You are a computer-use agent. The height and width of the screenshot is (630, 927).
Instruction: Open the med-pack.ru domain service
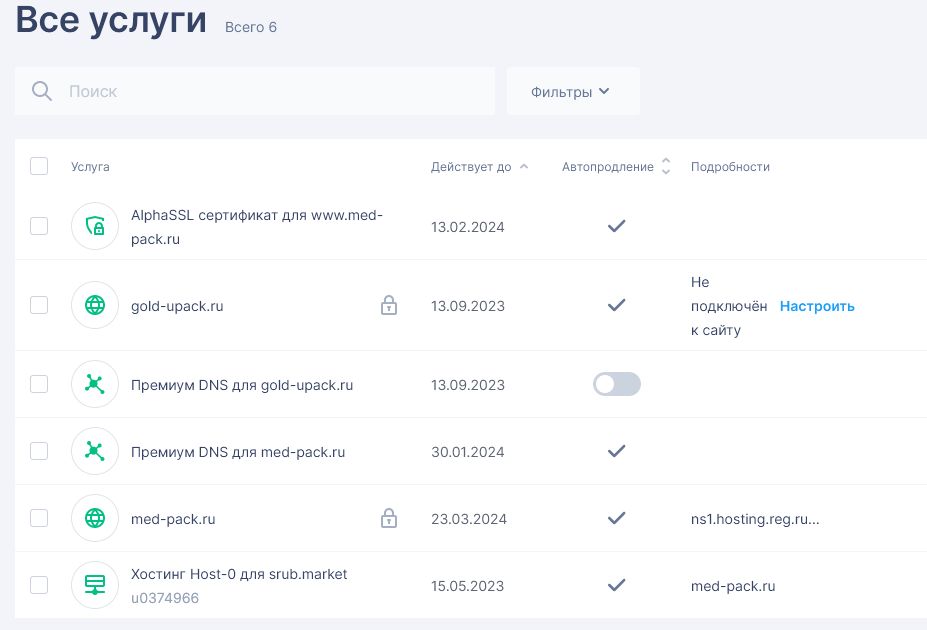tap(173, 519)
